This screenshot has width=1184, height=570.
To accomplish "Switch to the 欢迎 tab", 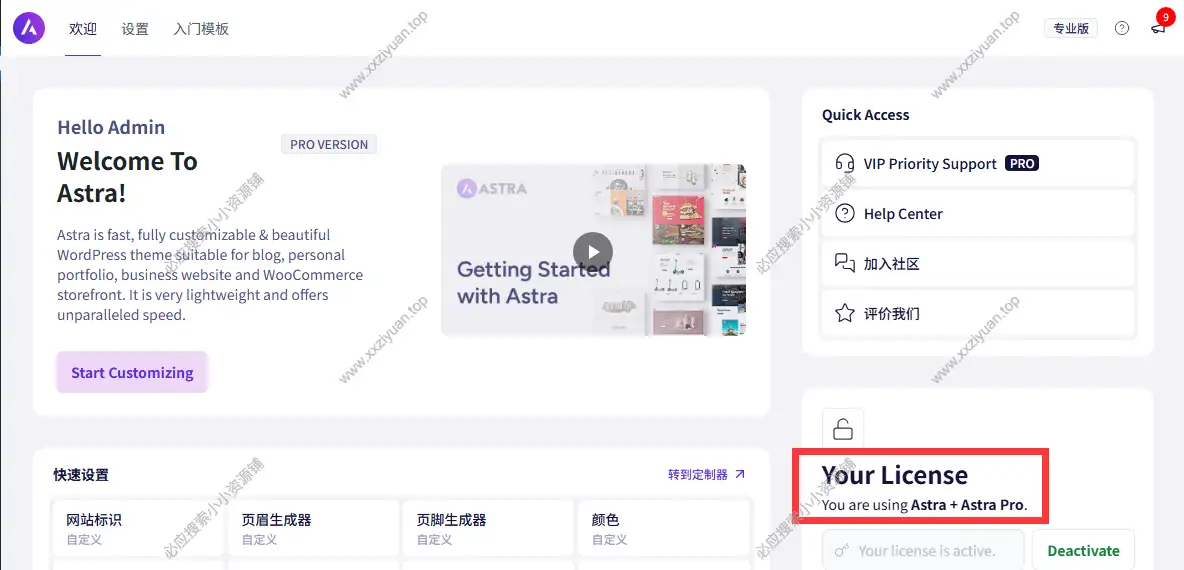I will [x=83, y=29].
